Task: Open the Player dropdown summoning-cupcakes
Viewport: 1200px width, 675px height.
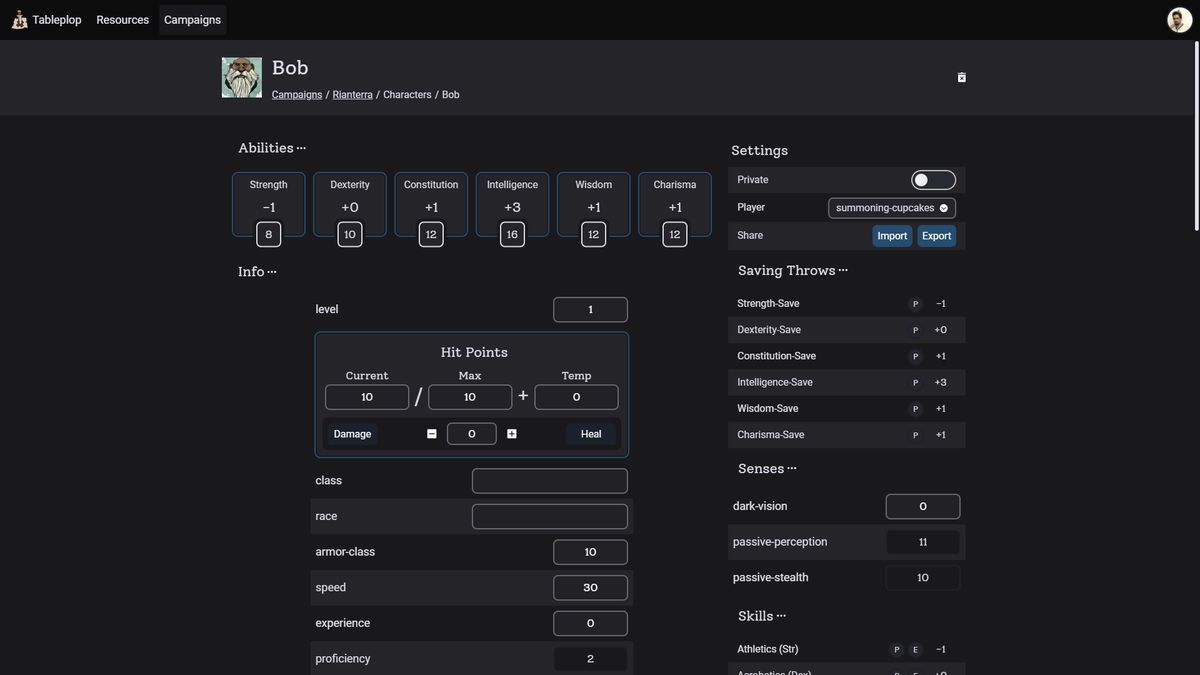Action: 892,208
